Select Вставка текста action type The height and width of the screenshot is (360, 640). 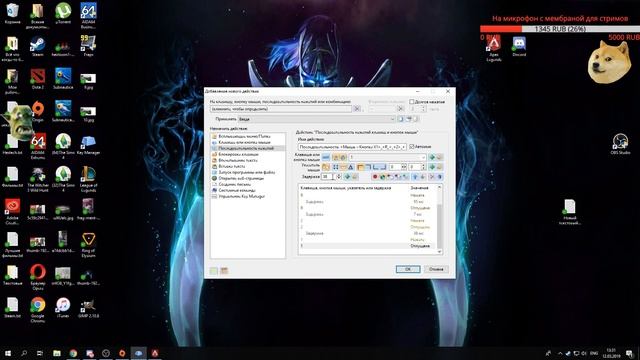point(231,166)
